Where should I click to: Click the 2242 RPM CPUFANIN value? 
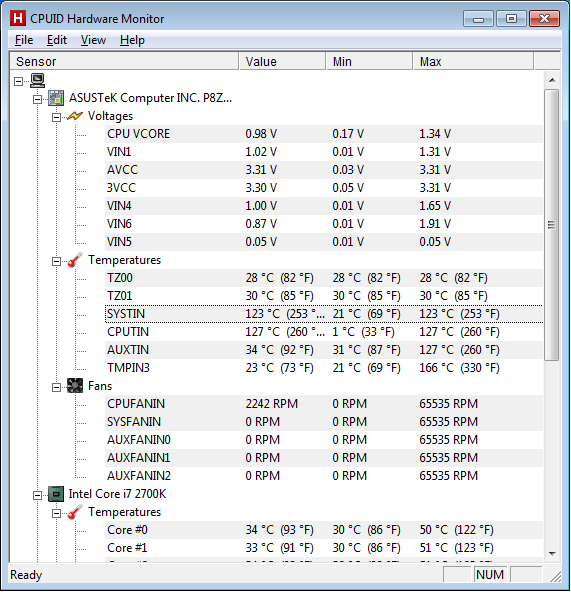coord(272,404)
